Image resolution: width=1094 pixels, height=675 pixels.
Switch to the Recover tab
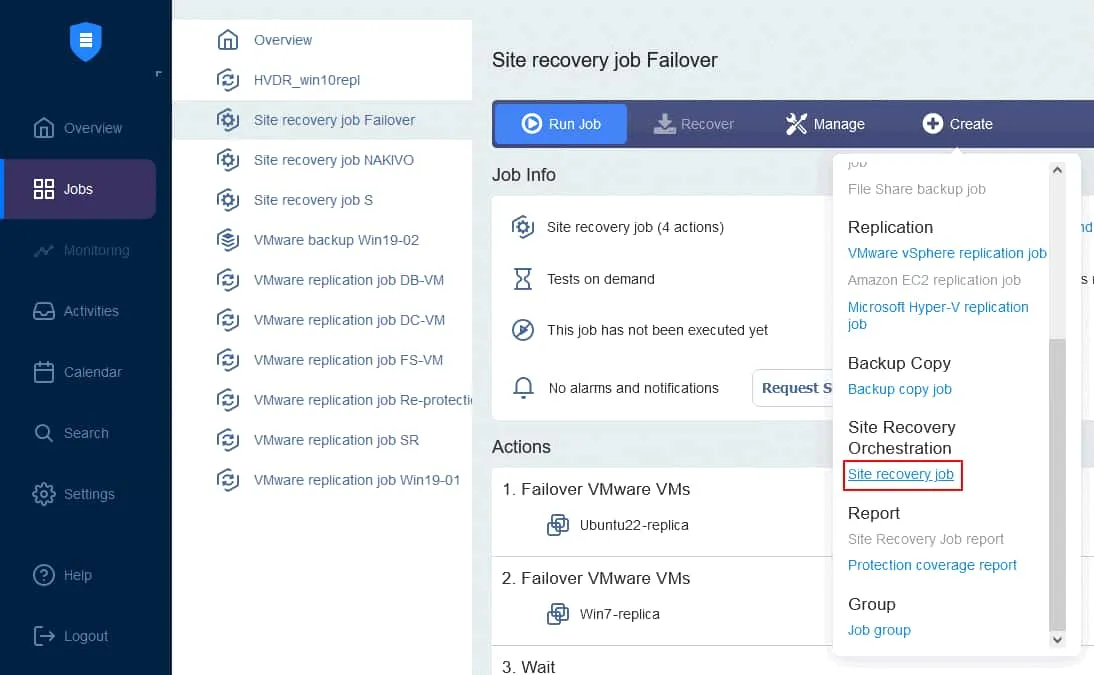click(693, 123)
